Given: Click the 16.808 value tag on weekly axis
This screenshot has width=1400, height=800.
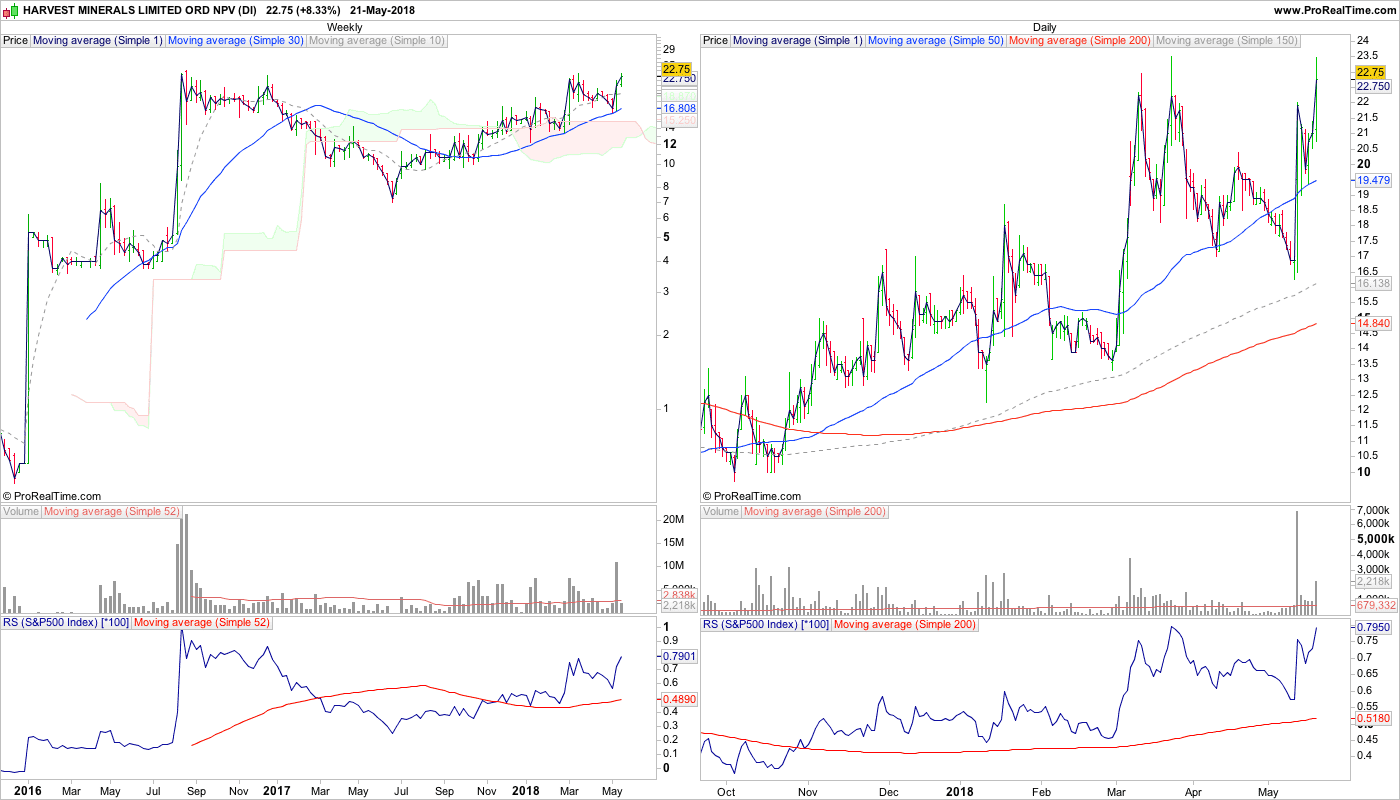Looking at the screenshot, I should point(679,108).
